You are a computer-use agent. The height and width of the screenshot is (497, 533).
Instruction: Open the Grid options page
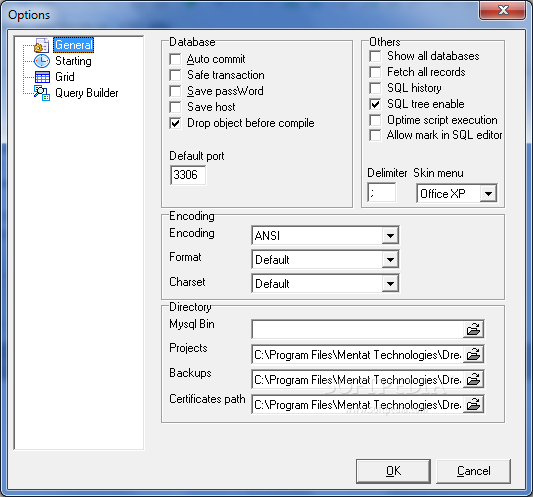[65, 77]
